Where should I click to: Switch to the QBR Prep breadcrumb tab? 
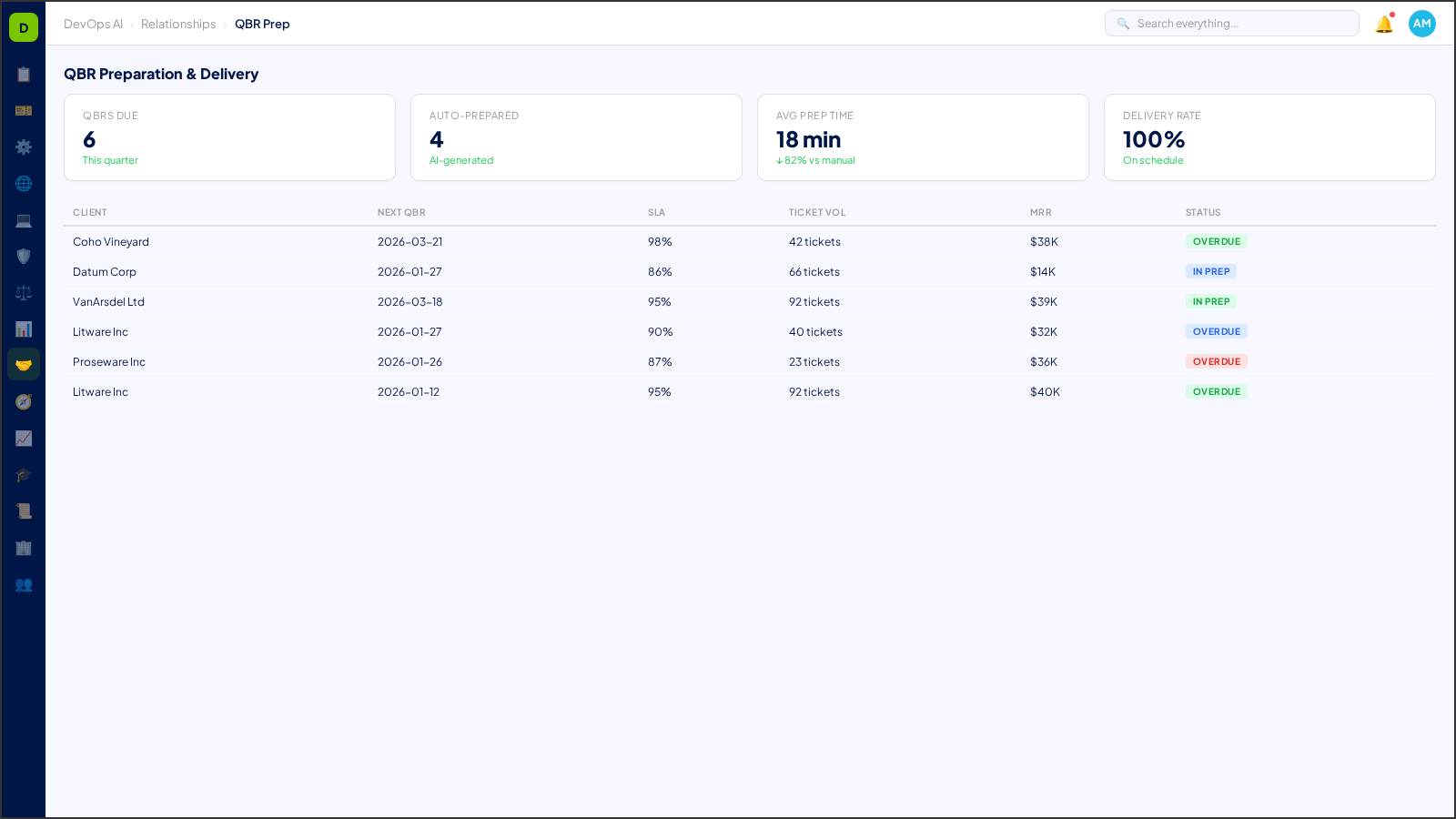[x=263, y=24]
